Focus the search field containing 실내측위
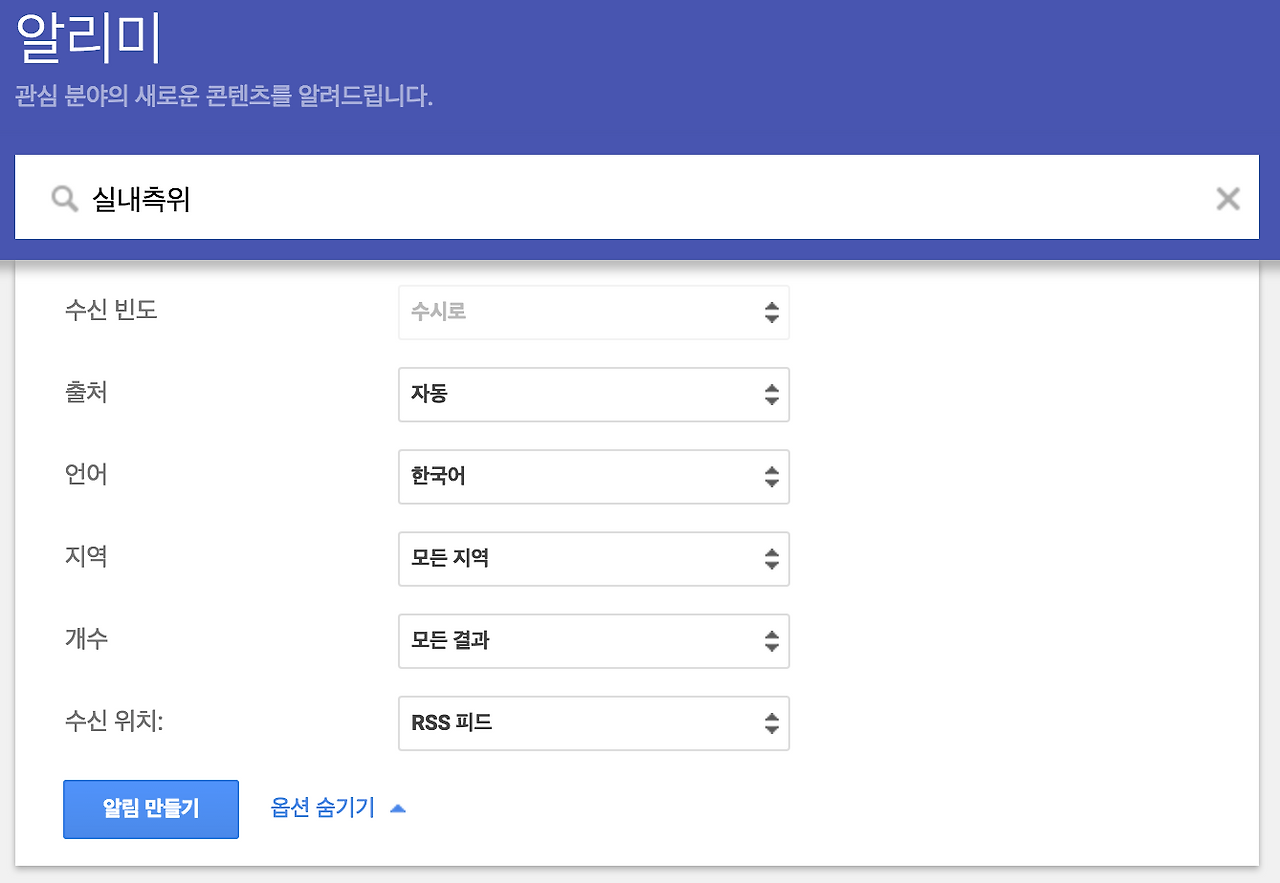This screenshot has width=1280, height=883. pos(640,199)
